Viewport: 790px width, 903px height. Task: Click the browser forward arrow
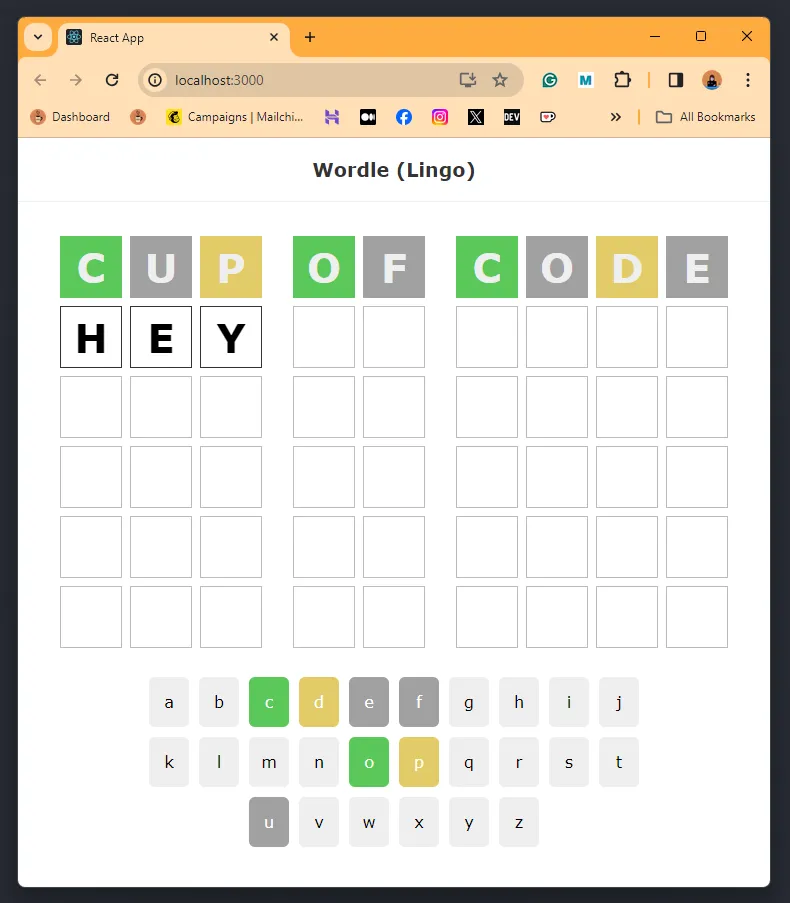[x=75, y=80]
